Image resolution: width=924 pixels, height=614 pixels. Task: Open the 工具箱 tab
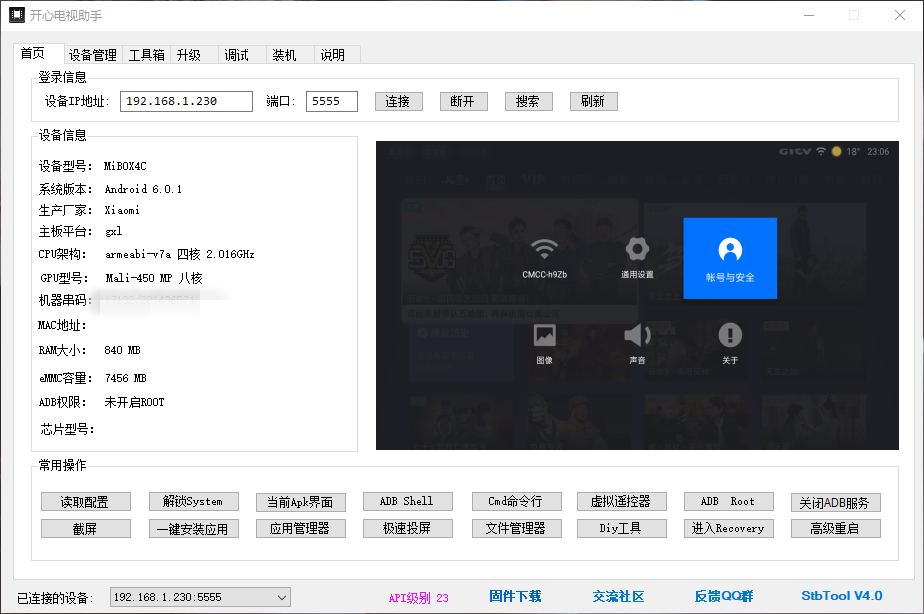click(x=146, y=55)
